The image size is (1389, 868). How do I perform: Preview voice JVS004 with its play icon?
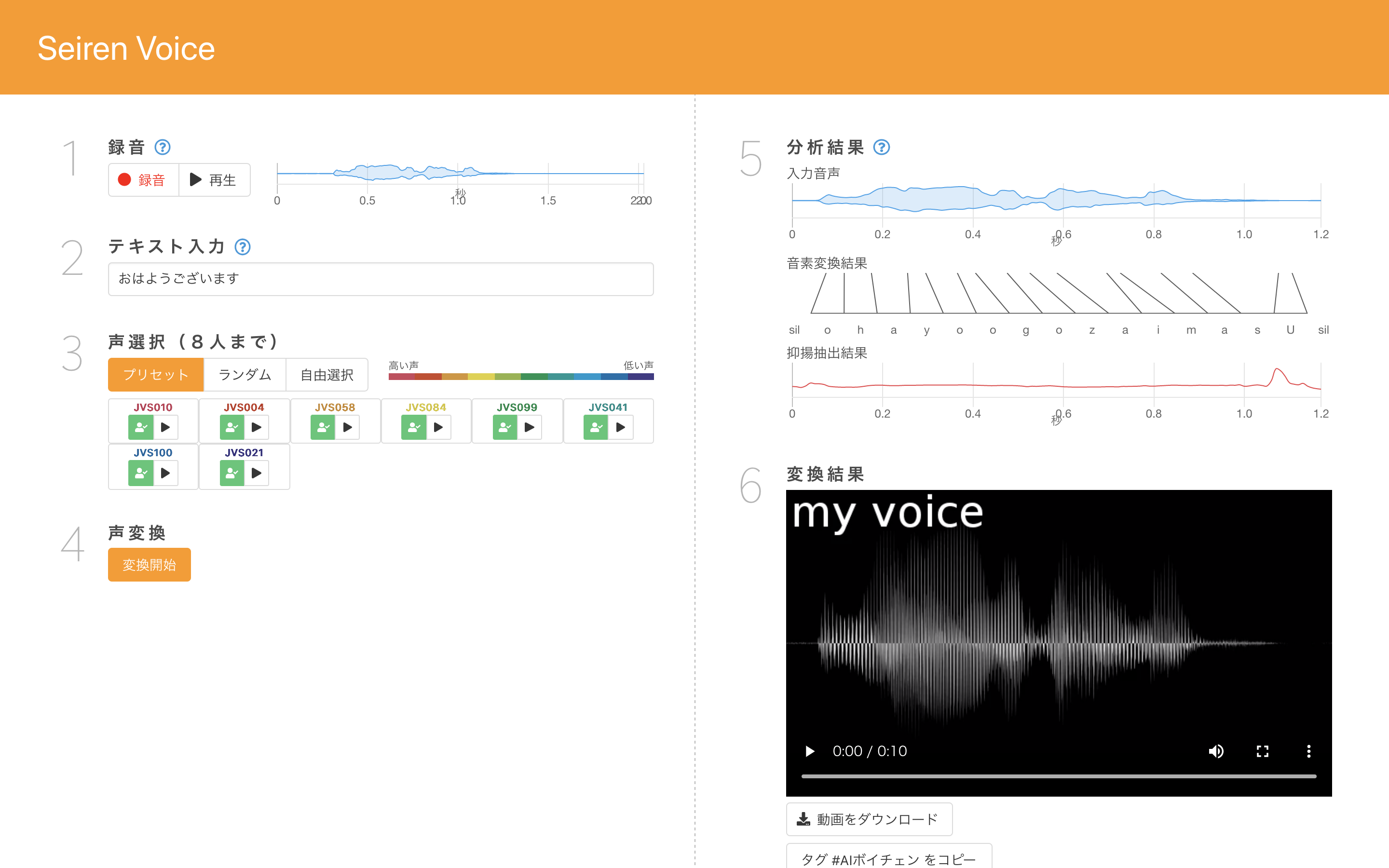[257, 427]
